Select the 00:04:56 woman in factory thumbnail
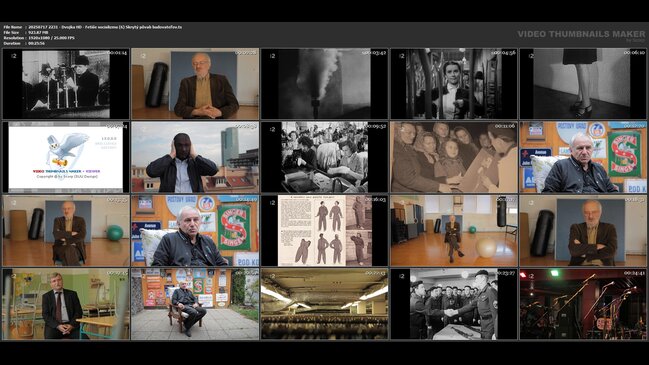Viewport: 649px width, 365px height. [454, 84]
